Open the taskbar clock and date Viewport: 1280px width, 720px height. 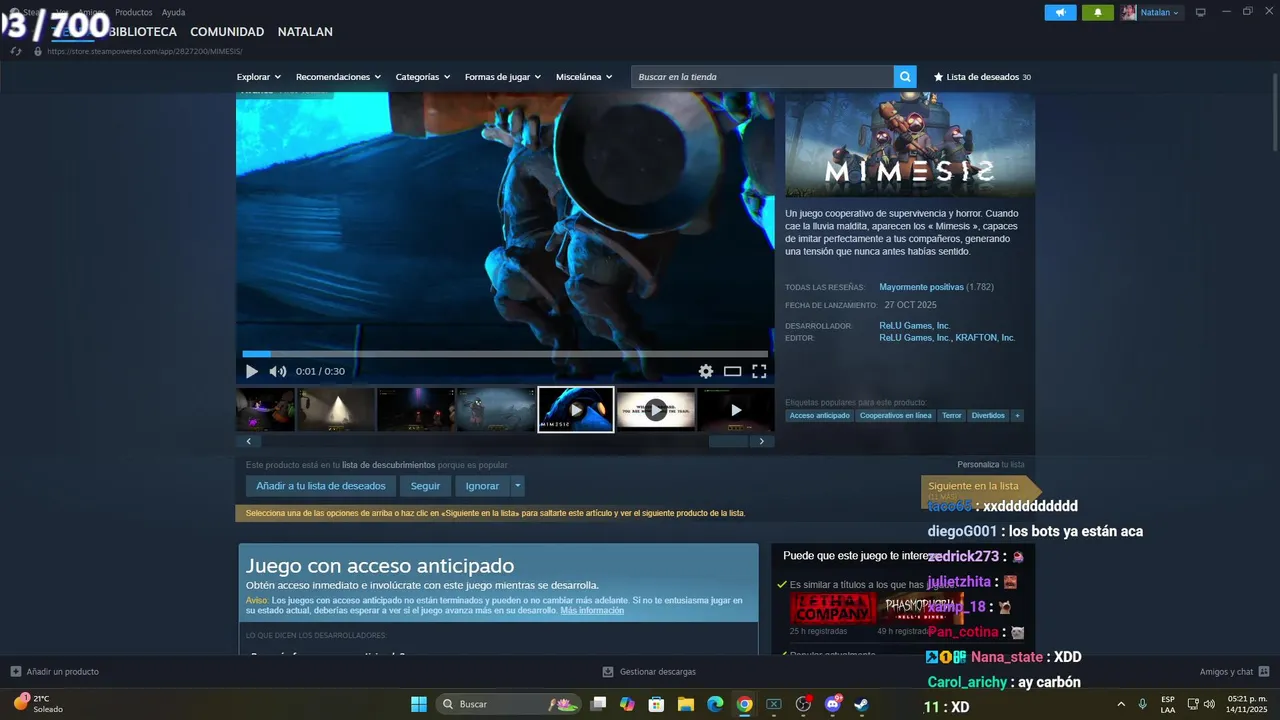coord(1246,704)
